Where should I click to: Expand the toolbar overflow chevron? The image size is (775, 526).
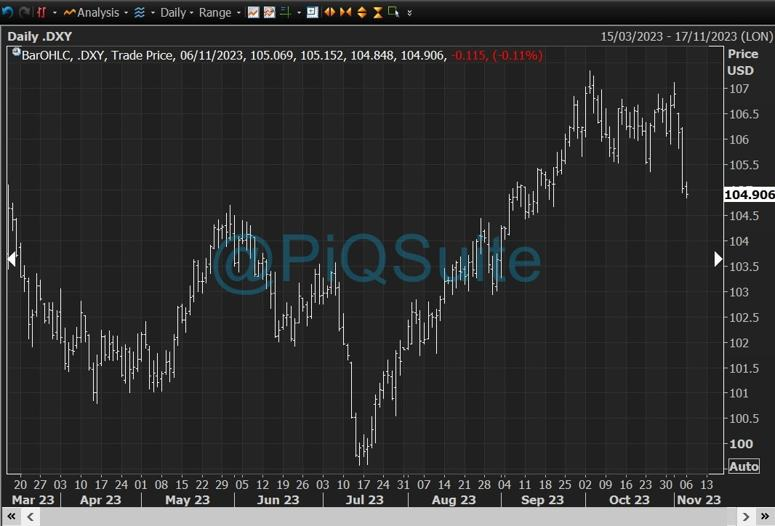[409, 13]
